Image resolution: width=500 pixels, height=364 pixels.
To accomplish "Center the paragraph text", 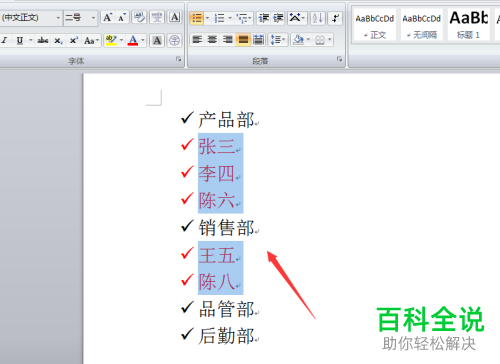I will tap(212, 40).
